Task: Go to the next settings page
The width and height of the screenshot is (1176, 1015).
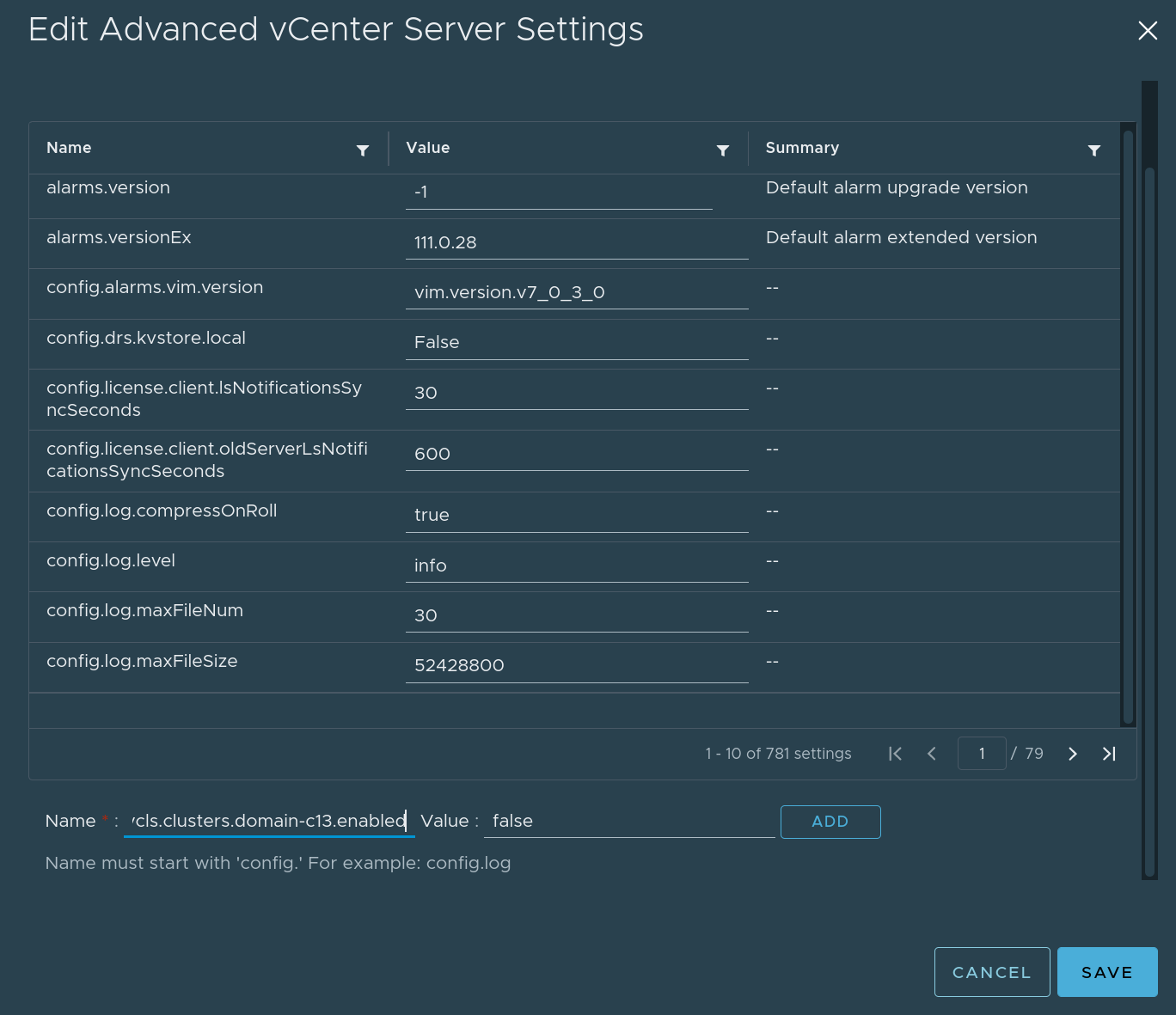Action: point(1072,754)
